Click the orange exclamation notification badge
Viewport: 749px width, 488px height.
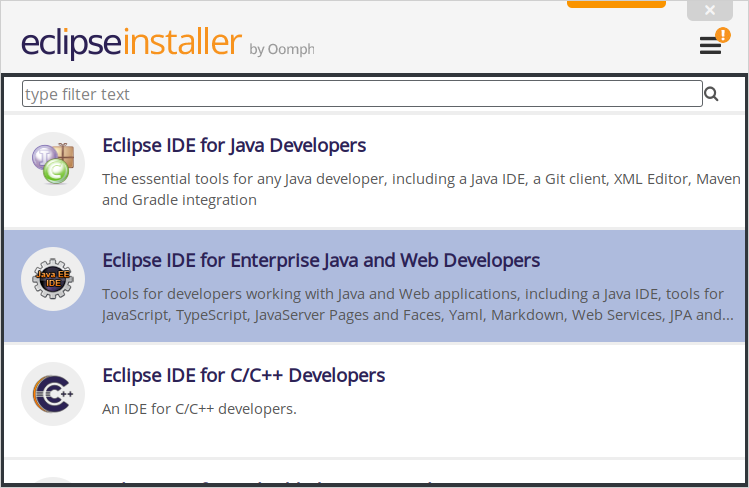pos(723,35)
